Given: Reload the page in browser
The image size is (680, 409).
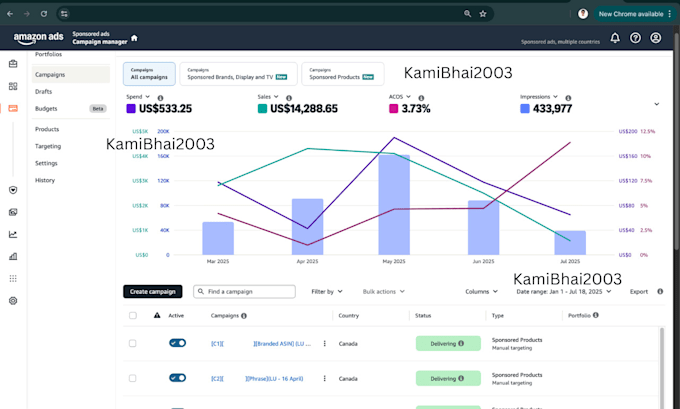Looking at the screenshot, I should 44,14.
